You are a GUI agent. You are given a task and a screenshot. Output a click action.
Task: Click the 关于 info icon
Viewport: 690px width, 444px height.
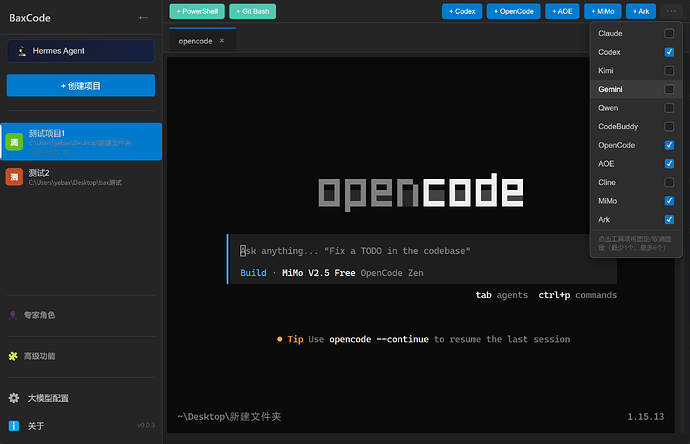14,426
